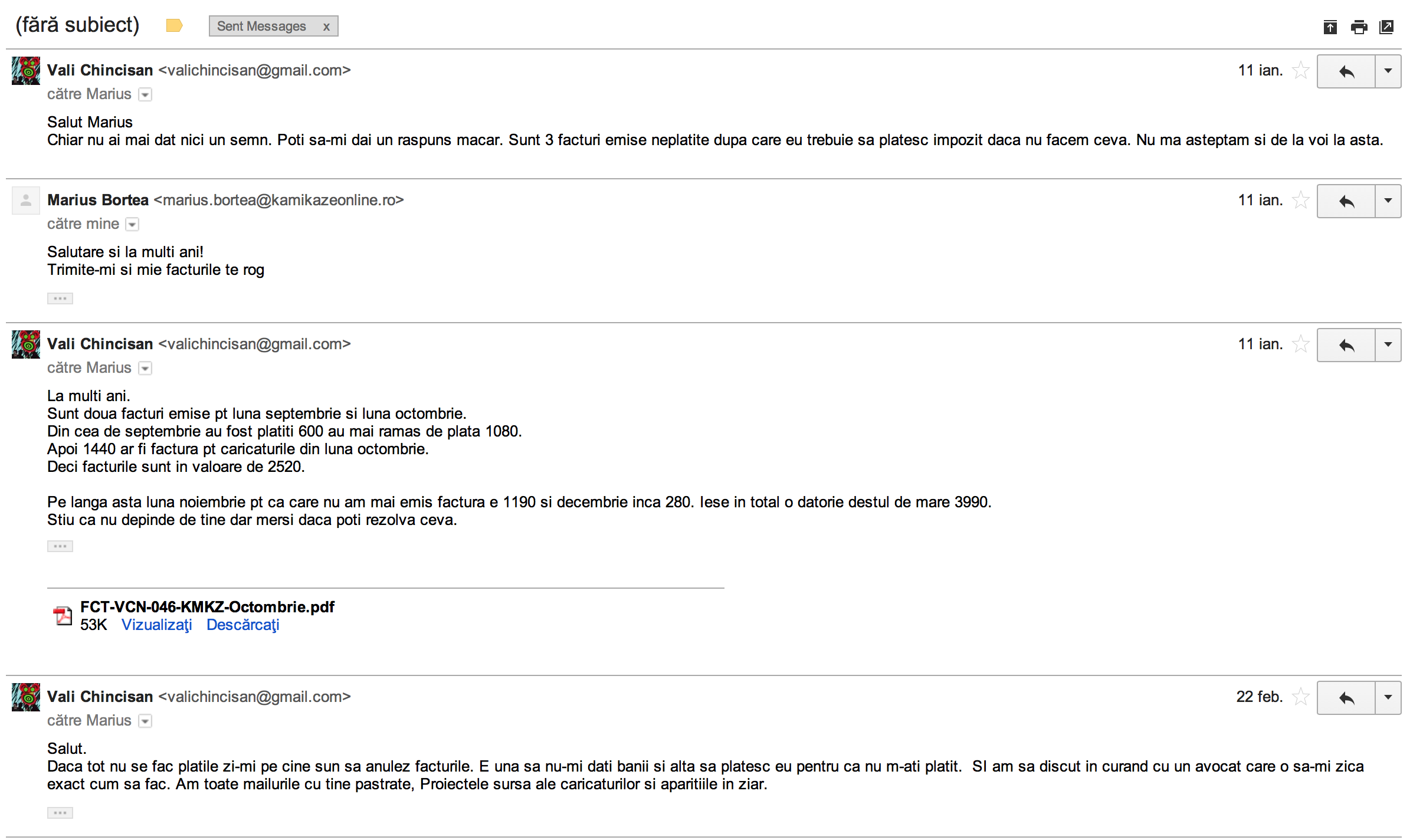The height and width of the screenshot is (840, 1423).
Task: Reply to Marius Bortea's message
Action: coord(1346,201)
